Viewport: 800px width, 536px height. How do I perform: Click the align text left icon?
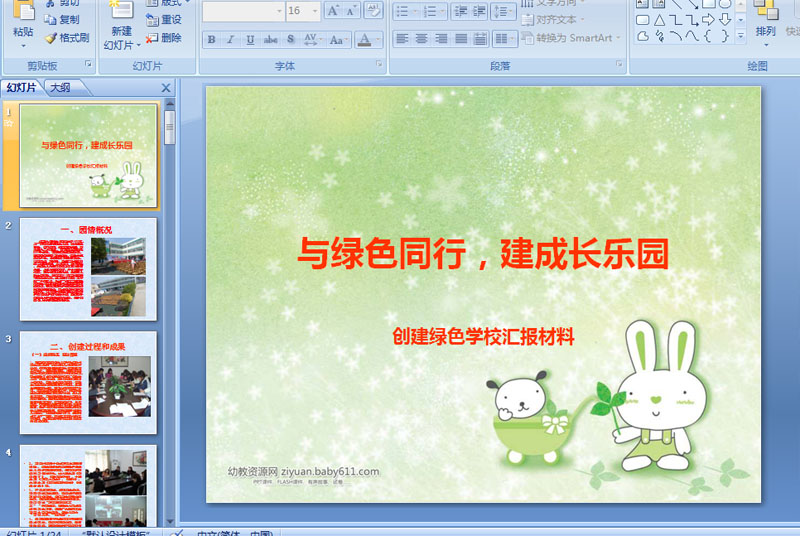point(402,39)
